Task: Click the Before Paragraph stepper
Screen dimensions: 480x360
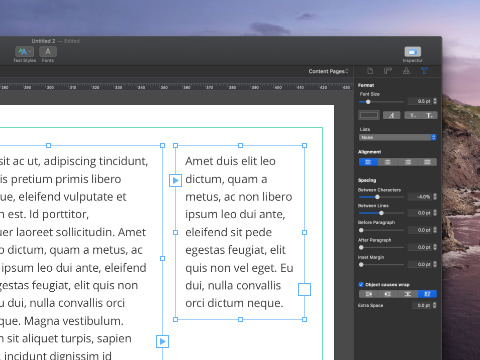Action: 435,230
